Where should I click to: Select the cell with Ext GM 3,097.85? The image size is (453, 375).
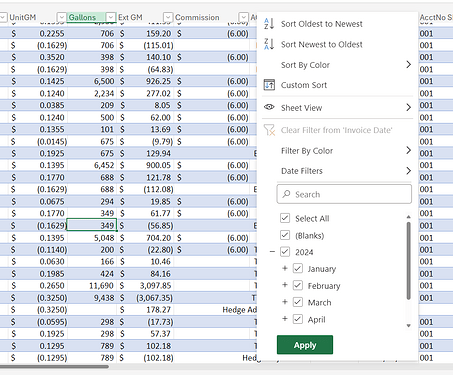click(x=145, y=286)
